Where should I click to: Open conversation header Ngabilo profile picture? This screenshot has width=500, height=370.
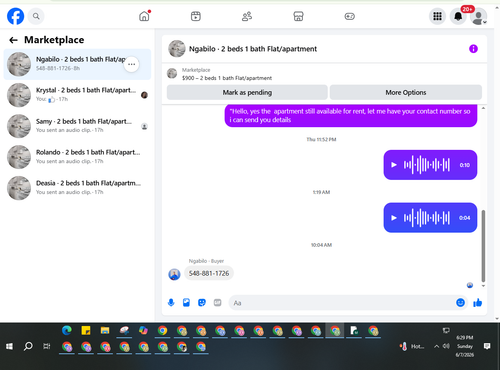coord(177,49)
